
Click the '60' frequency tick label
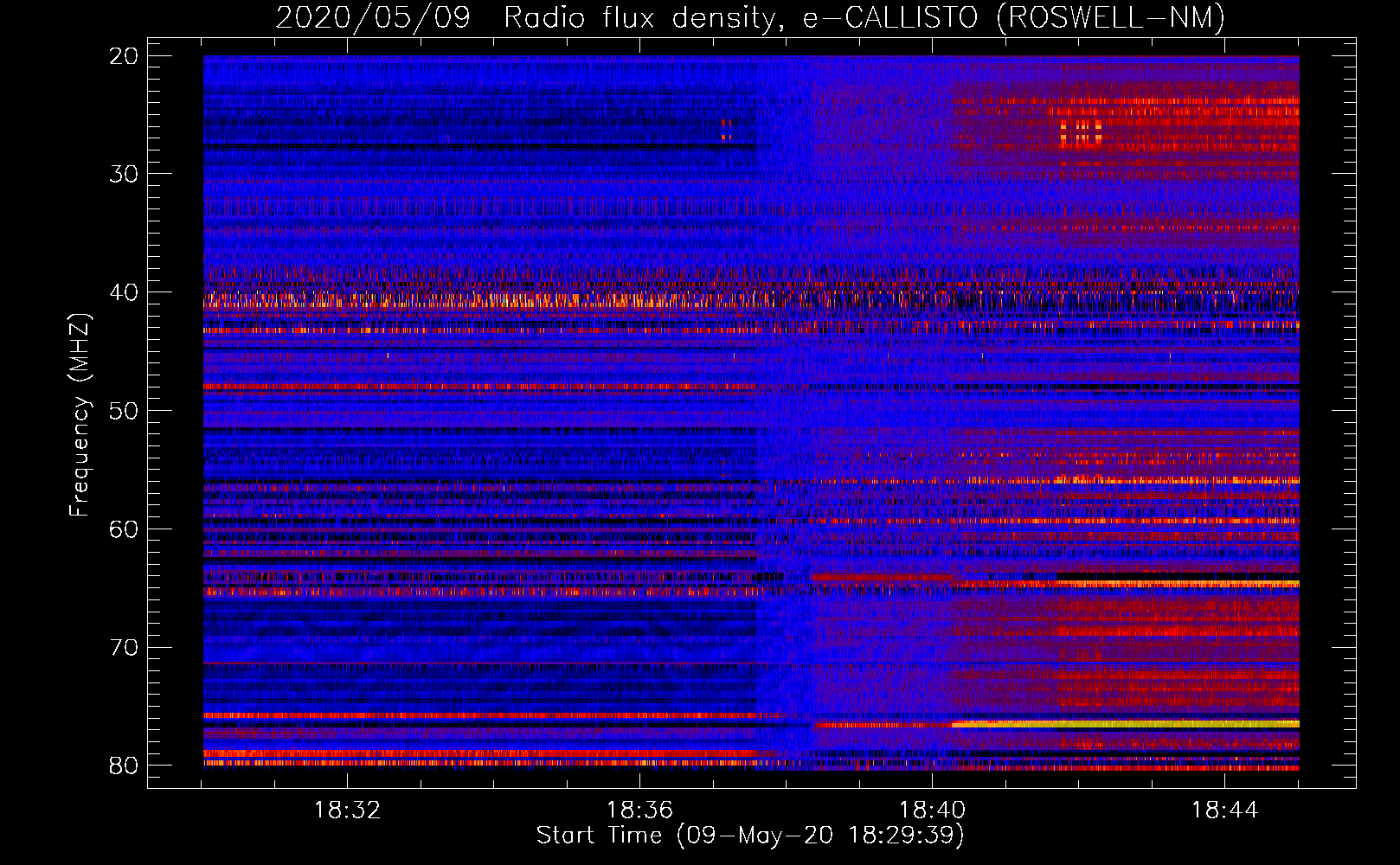coord(124,529)
